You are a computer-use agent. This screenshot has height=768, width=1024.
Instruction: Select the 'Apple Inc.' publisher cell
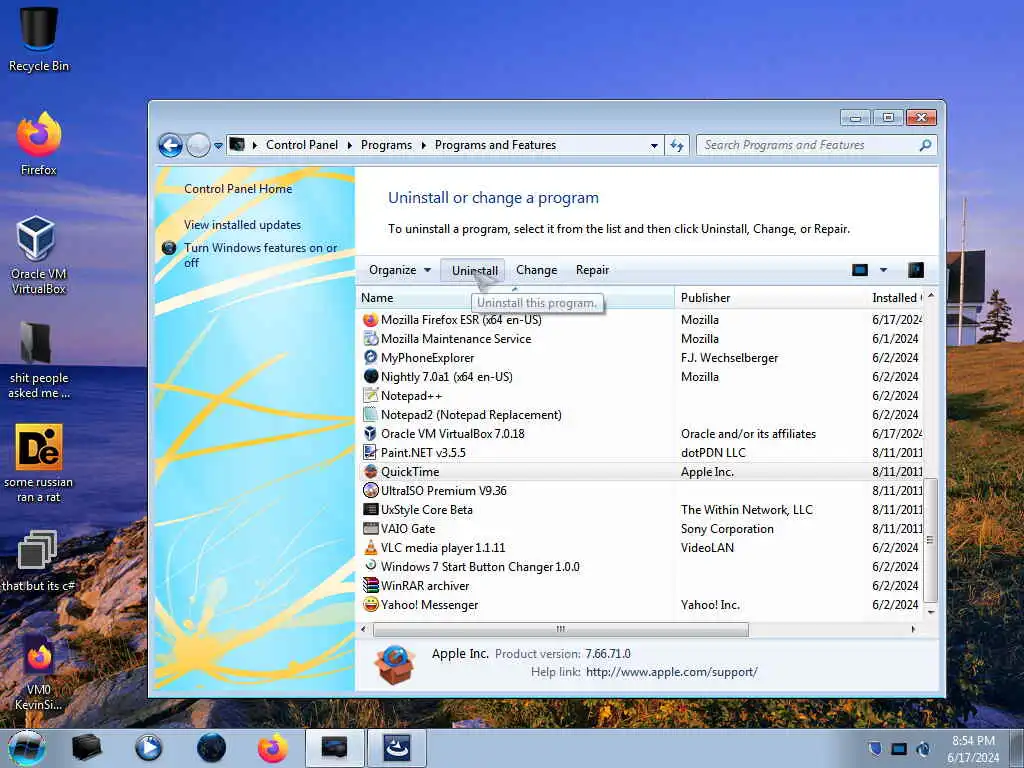(x=707, y=472)
